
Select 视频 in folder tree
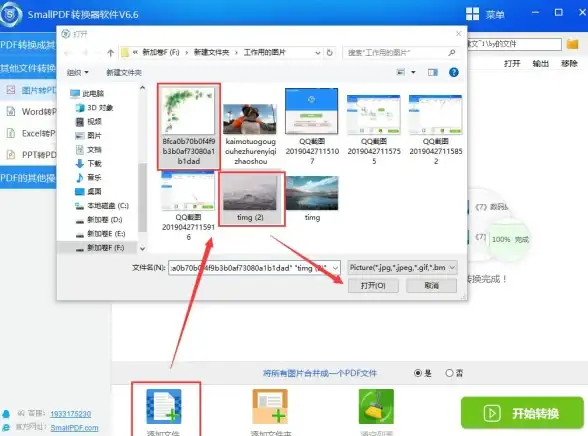(x=89, y=122)
